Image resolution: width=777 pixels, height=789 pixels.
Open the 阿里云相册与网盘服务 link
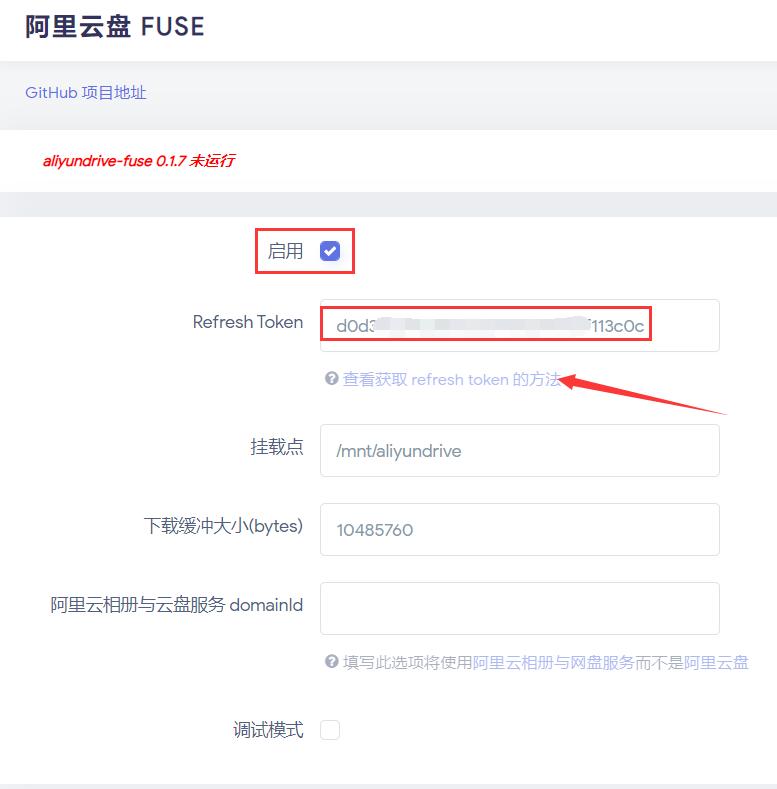[554, 662]
